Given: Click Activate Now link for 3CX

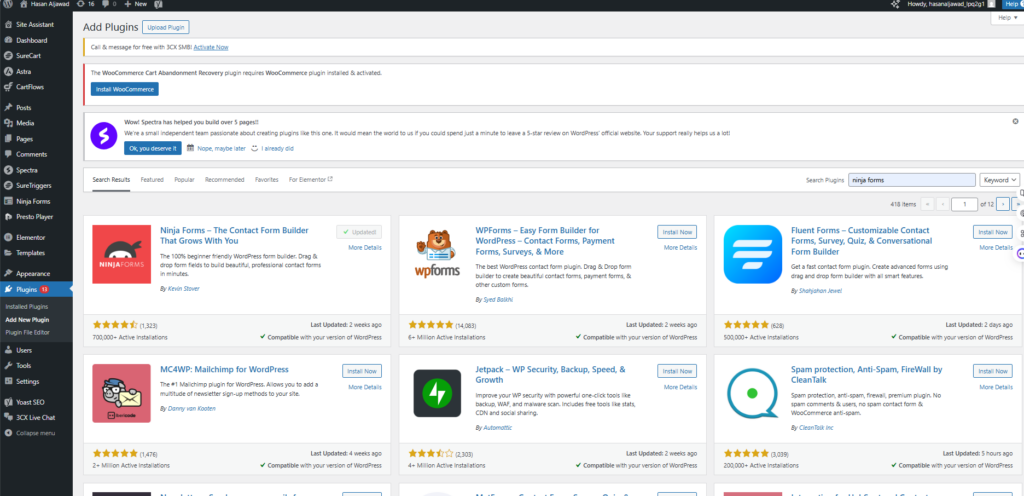Looking at the screenshot, I should pyautogui.click(x=211, y=47).
